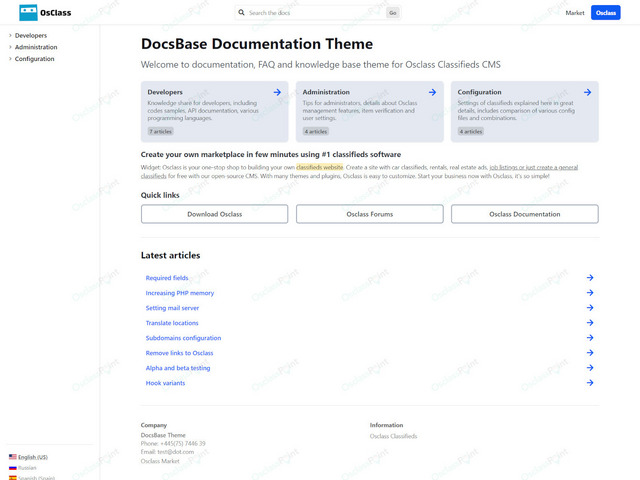This screenshot has height=480, width=640.
Task: Open Configuration in the sidebar
Action: pyautogui.click(x=34, y=59)
